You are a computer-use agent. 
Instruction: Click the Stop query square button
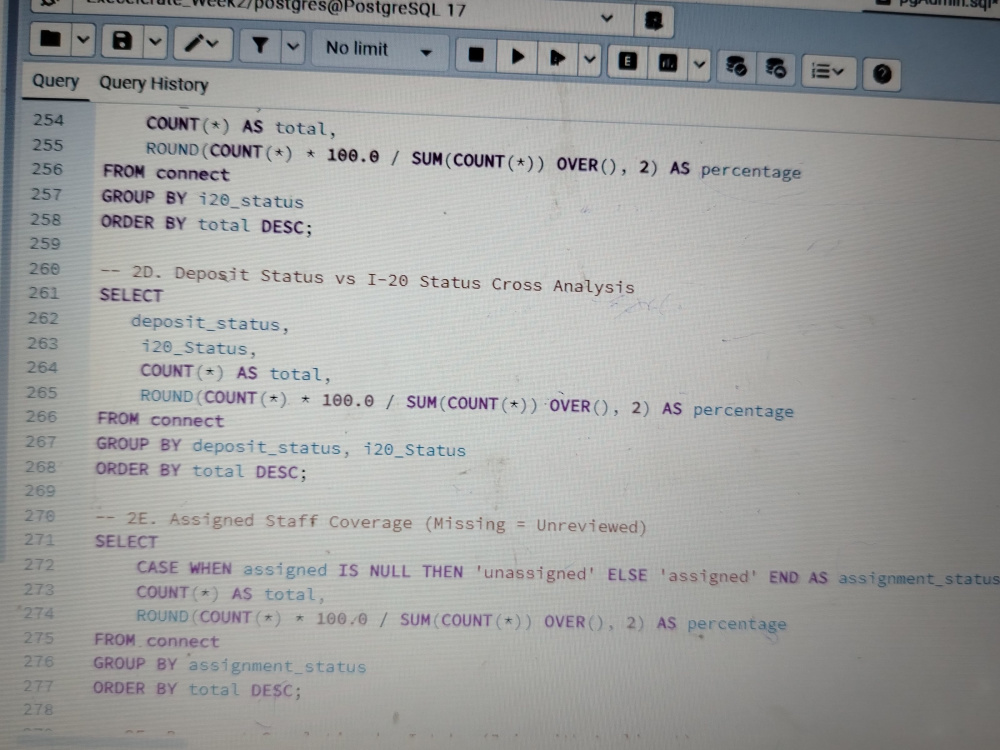tap(476, 55)
